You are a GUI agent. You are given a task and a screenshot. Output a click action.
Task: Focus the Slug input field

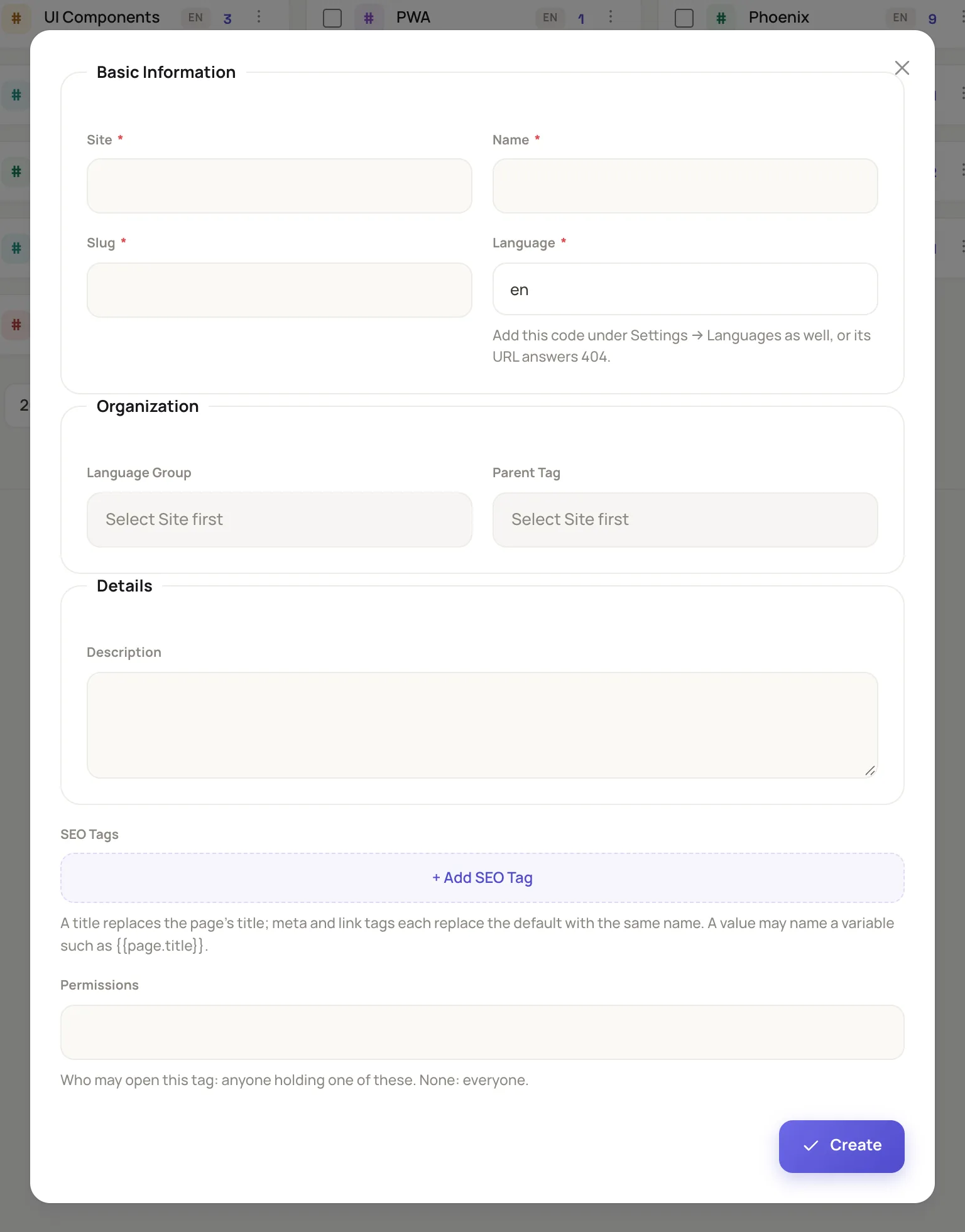click(x=280, y=290)
